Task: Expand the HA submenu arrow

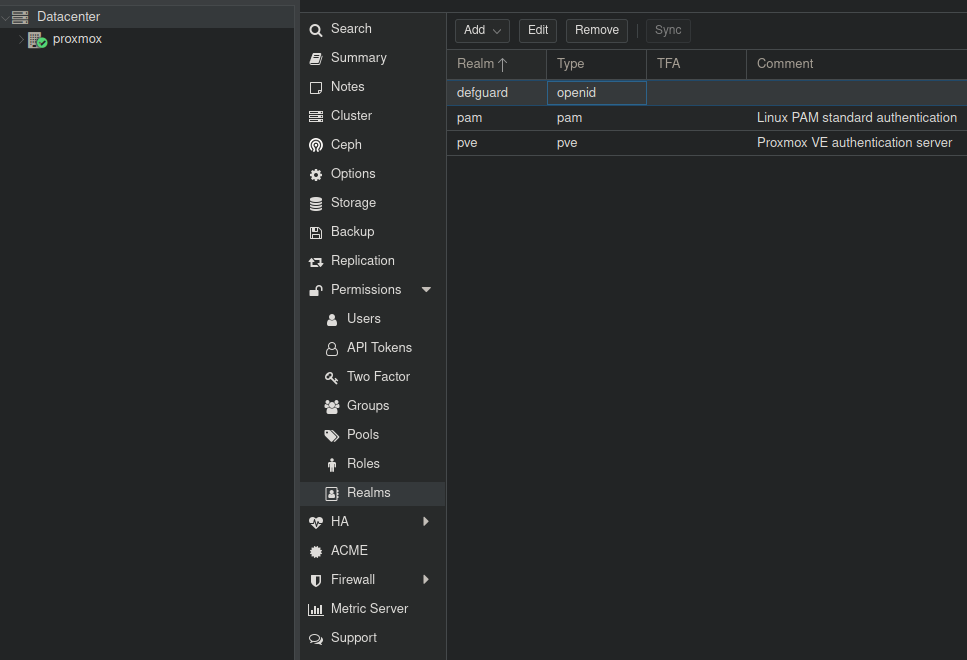Action: pos(426,522)
